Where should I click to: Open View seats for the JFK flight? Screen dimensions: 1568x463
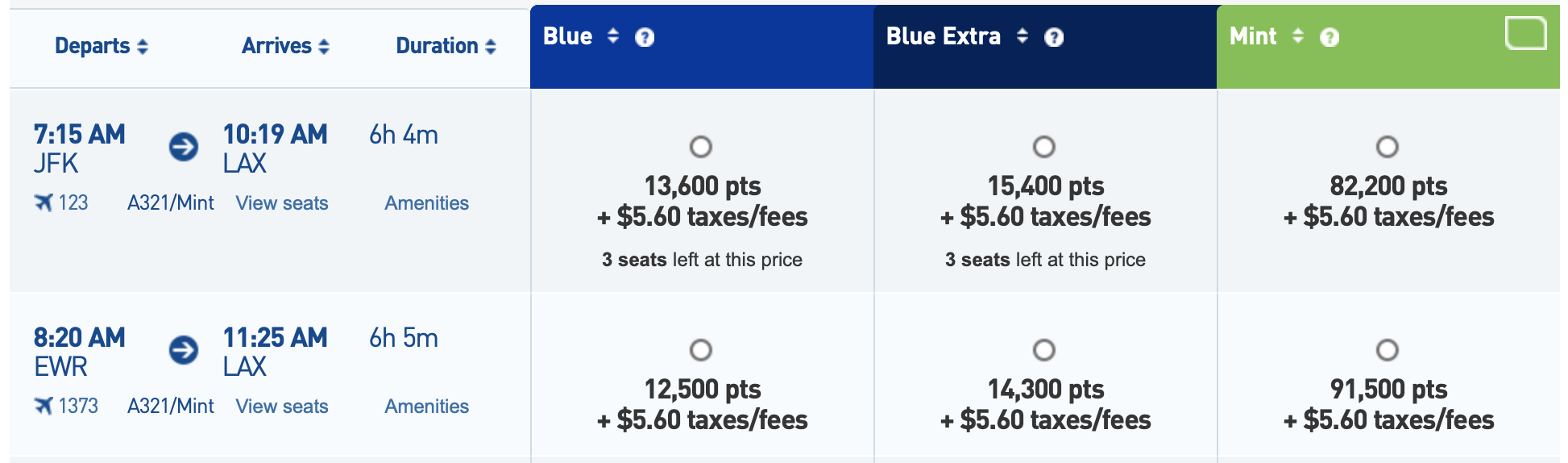click(x=282, y=203)
